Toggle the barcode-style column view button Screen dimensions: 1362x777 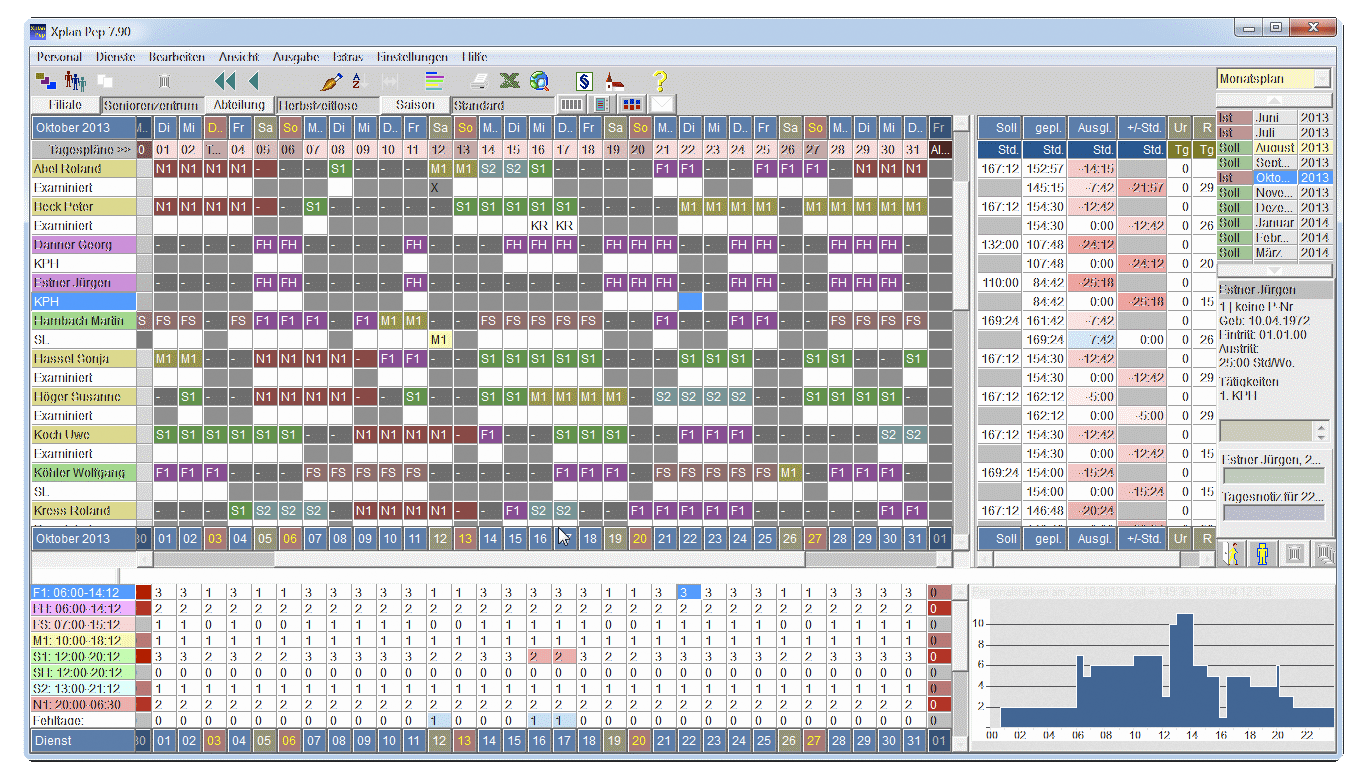pyautogui.click(x=571, y=104)
